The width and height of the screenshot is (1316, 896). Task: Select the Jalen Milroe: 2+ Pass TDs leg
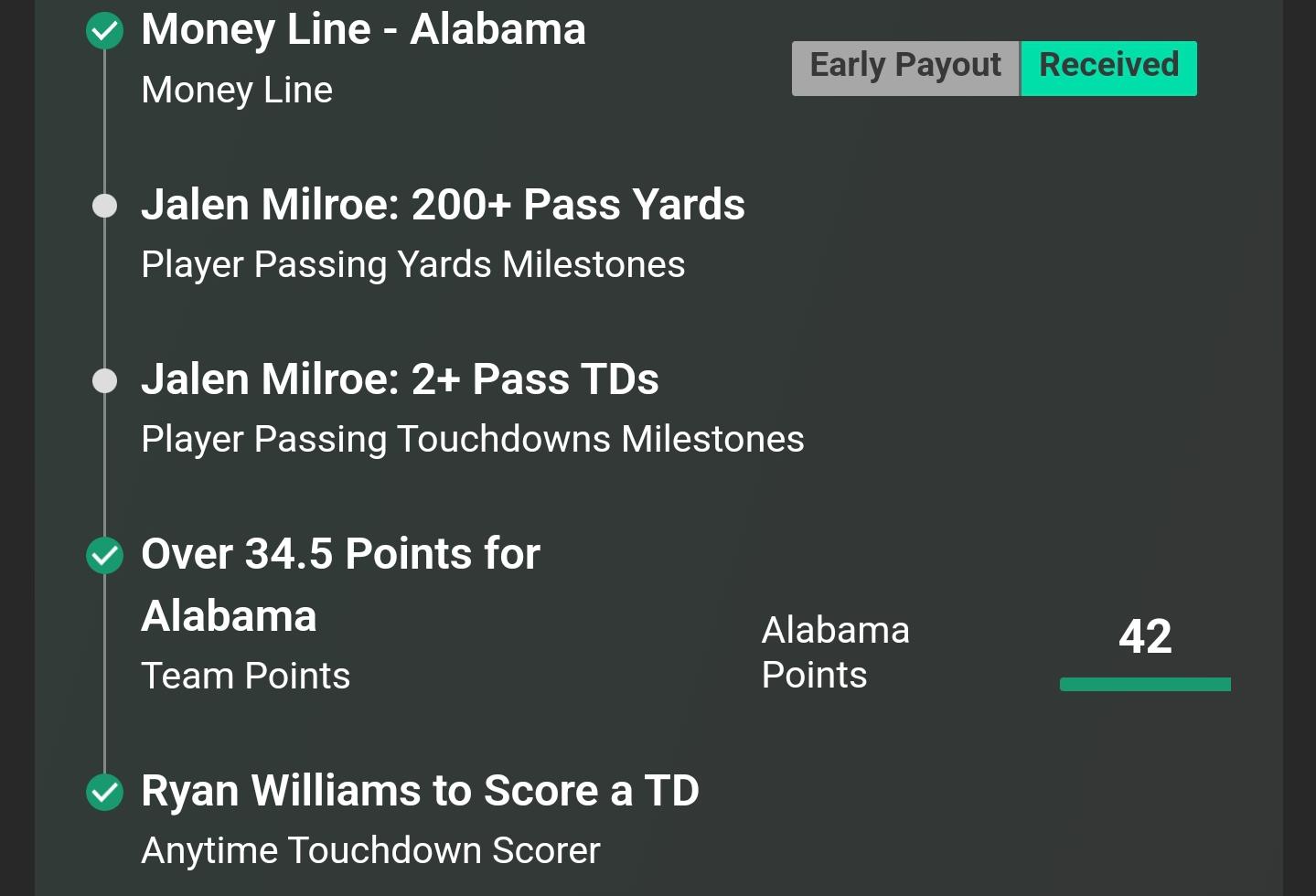[400, 379]
